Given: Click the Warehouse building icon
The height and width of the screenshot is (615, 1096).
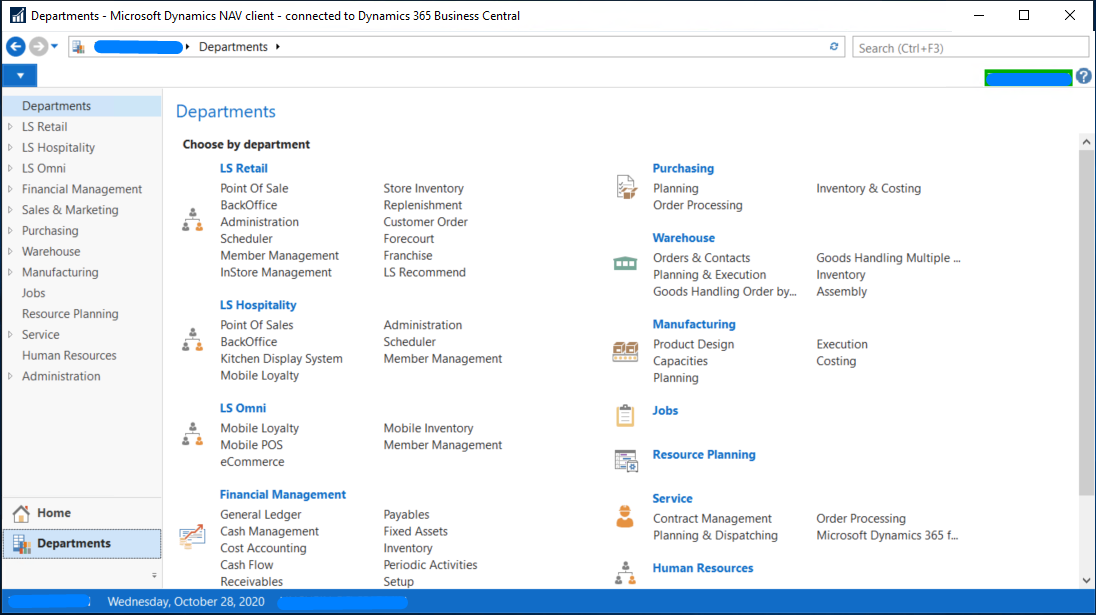Looking at the screenshot, I should click(625, 263).
